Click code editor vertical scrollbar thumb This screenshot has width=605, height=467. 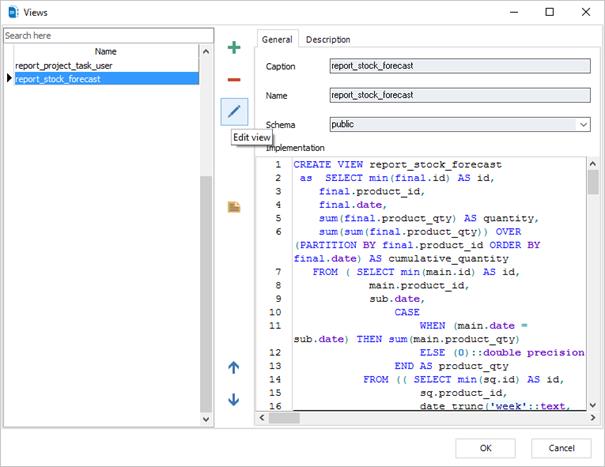[593, 182]
